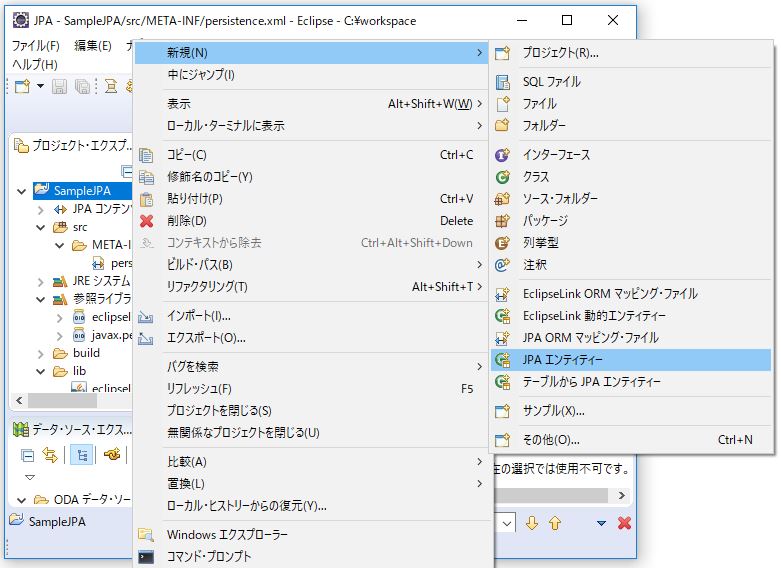The image size is (781, 568).
Task: Expand the JRE システム library node
Action: pos(41,281)
